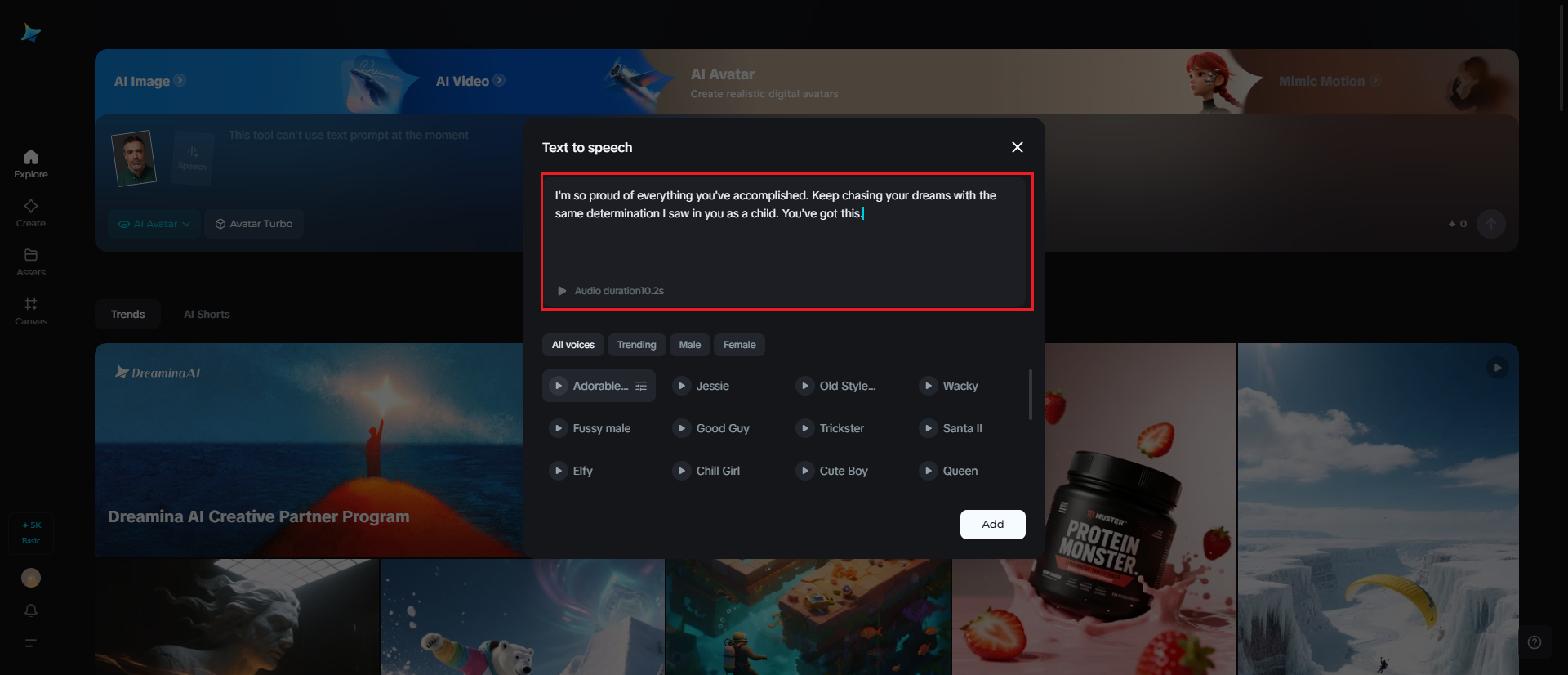The height and width of the screenshot is (675, 1568).
Task: Play the audio duration preview
Action: 562,291
